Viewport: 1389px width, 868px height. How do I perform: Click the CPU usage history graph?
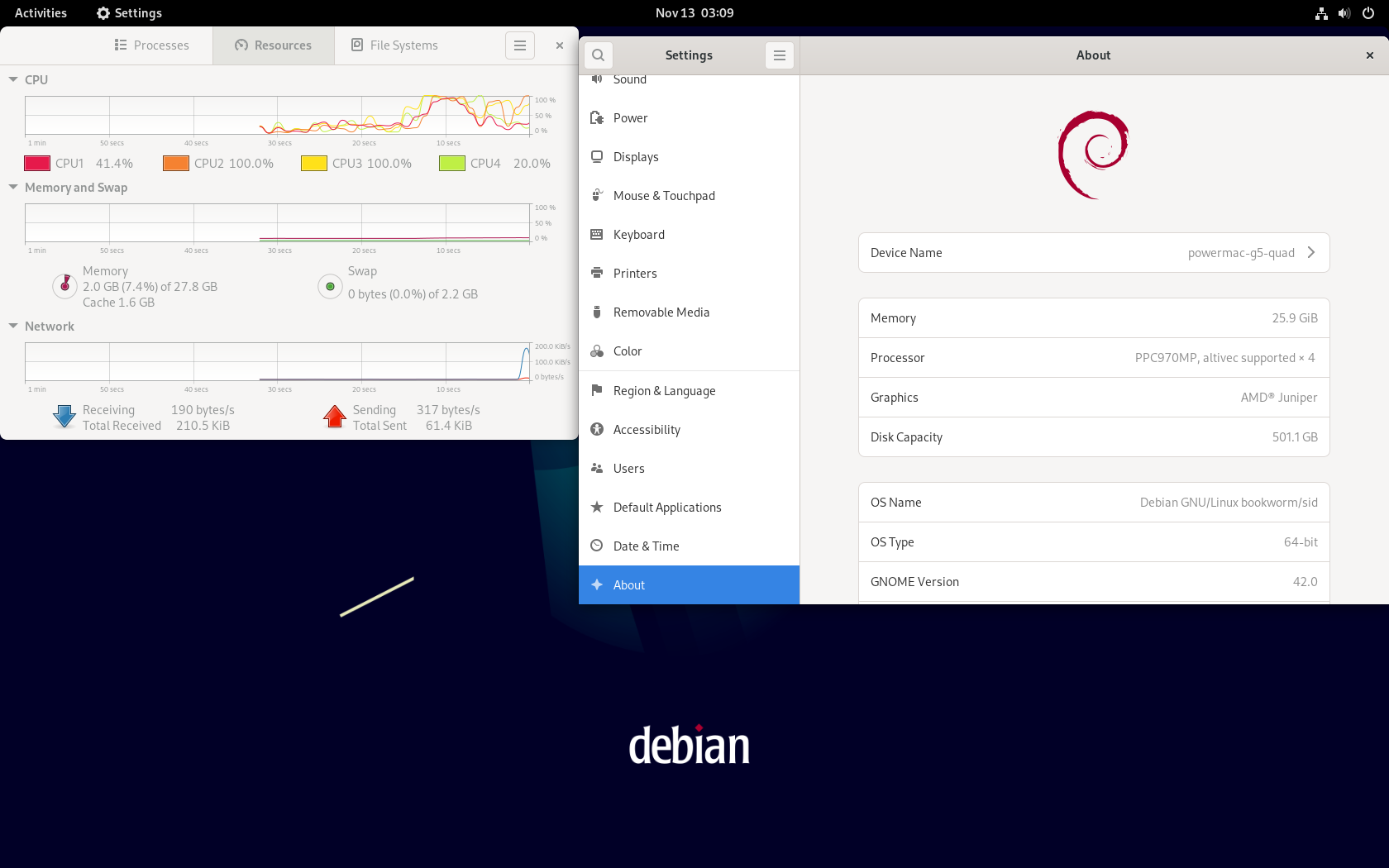click(x=278, y=116)
